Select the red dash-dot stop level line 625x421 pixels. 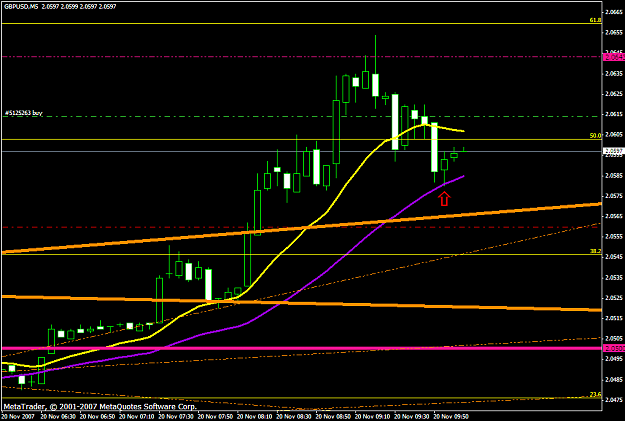(302, 227)
